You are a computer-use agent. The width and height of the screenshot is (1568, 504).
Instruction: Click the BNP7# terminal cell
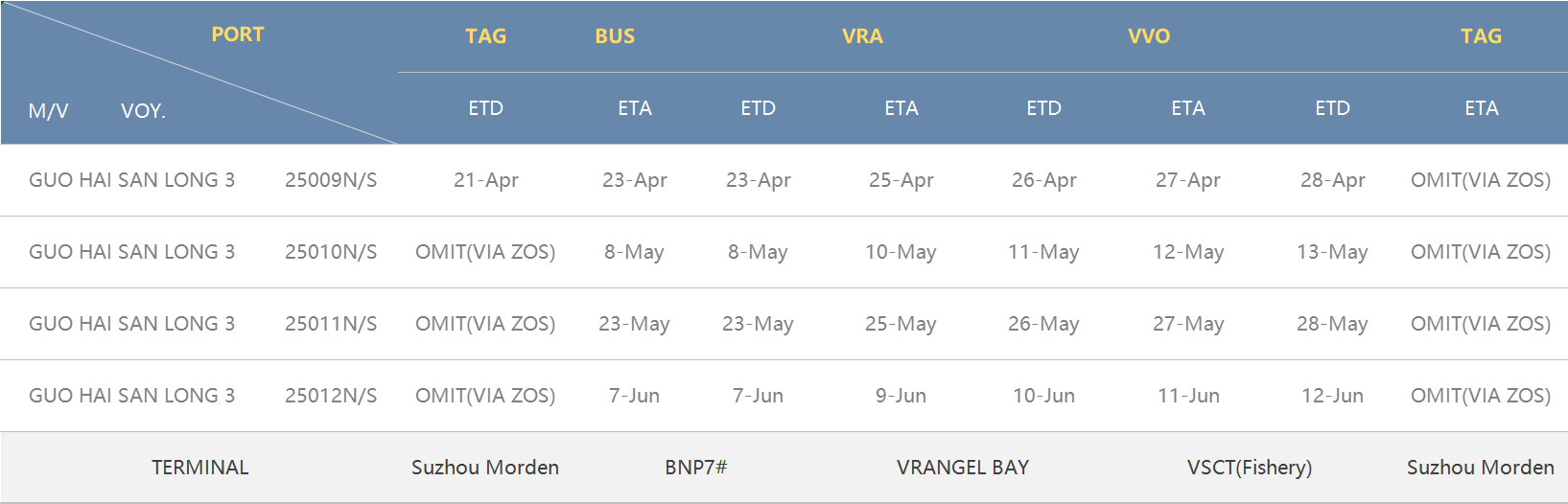click(x=696, y=468)
